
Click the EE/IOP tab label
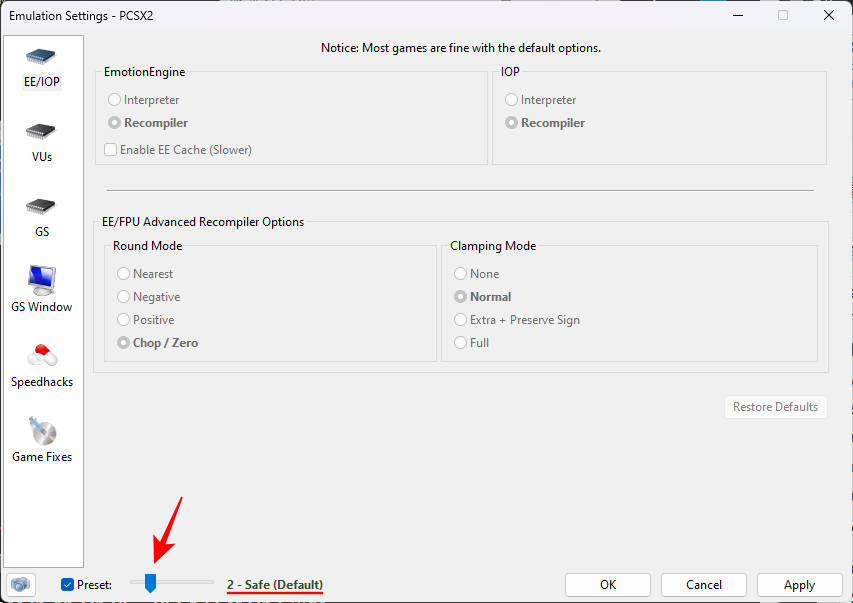pyautogui.click(x=42, y=82)
